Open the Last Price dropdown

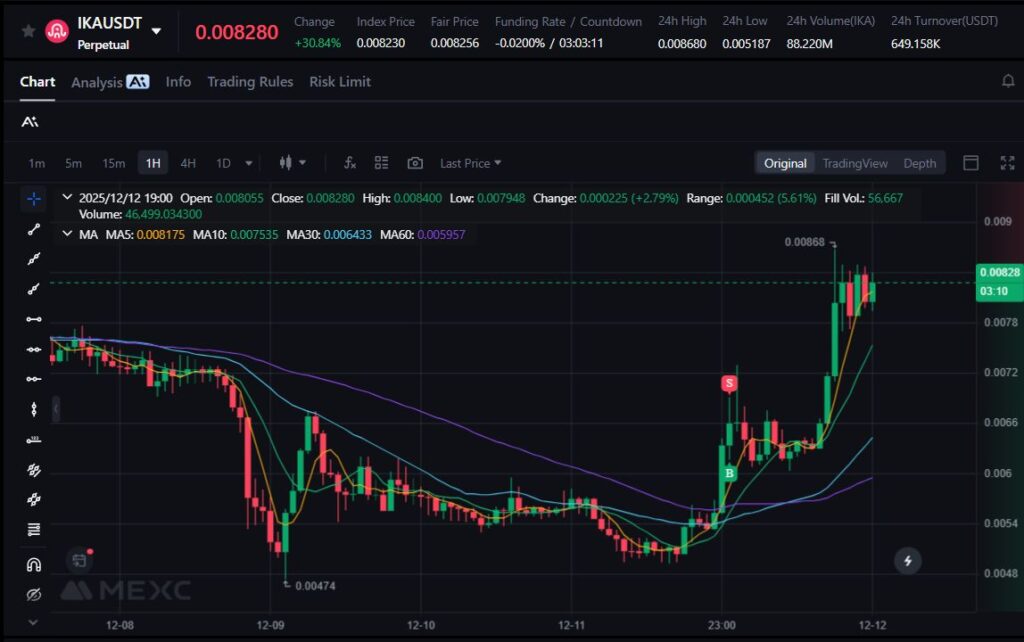(470, 163)
